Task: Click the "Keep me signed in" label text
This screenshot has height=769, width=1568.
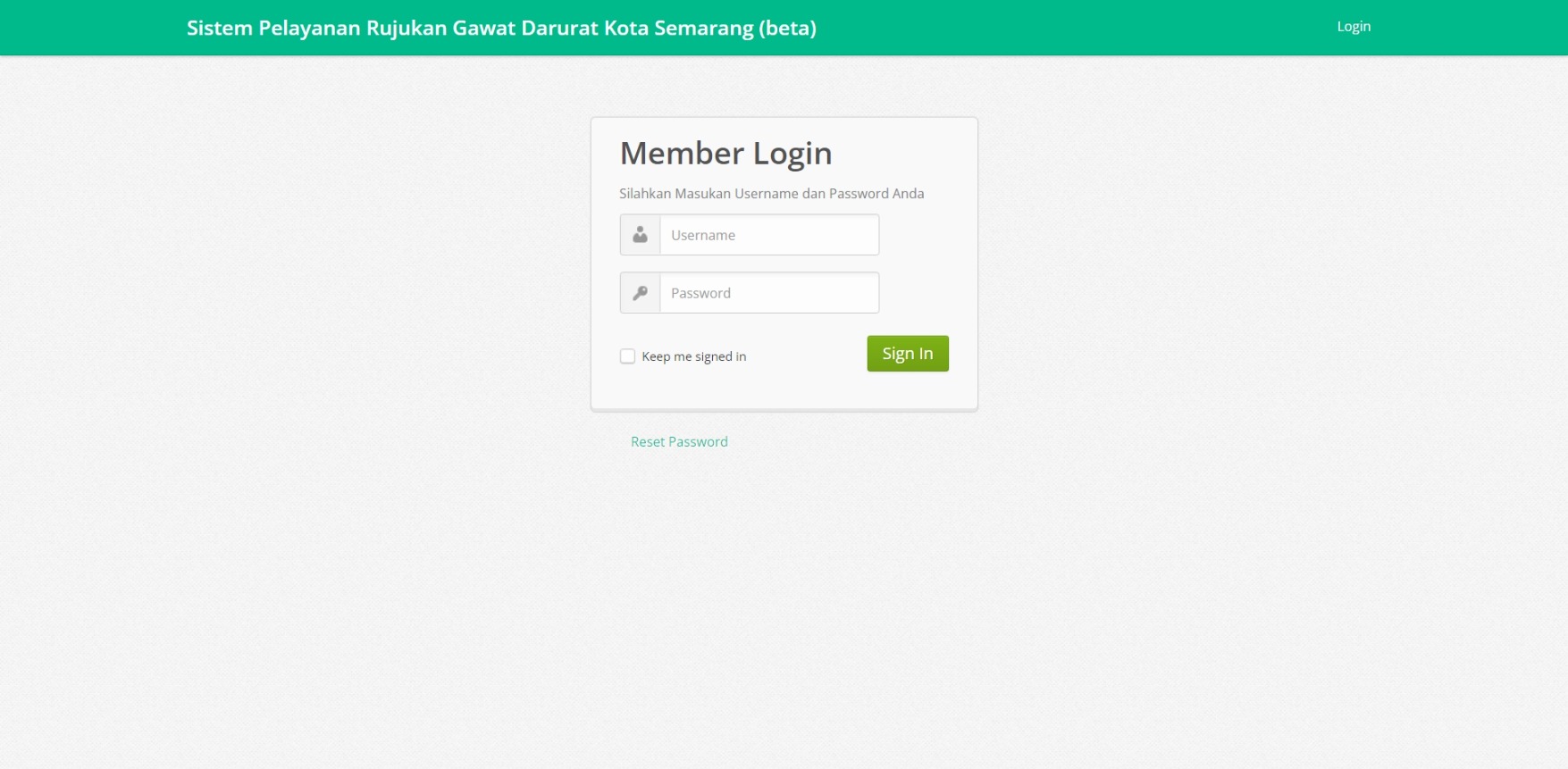Action: (x=693, y=356)
